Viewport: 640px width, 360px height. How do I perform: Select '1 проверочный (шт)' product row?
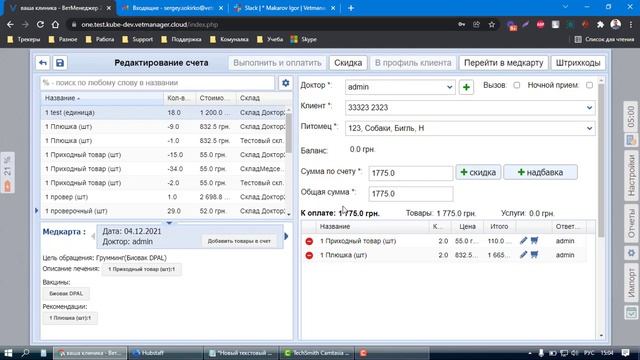click(x=164, y=211)
